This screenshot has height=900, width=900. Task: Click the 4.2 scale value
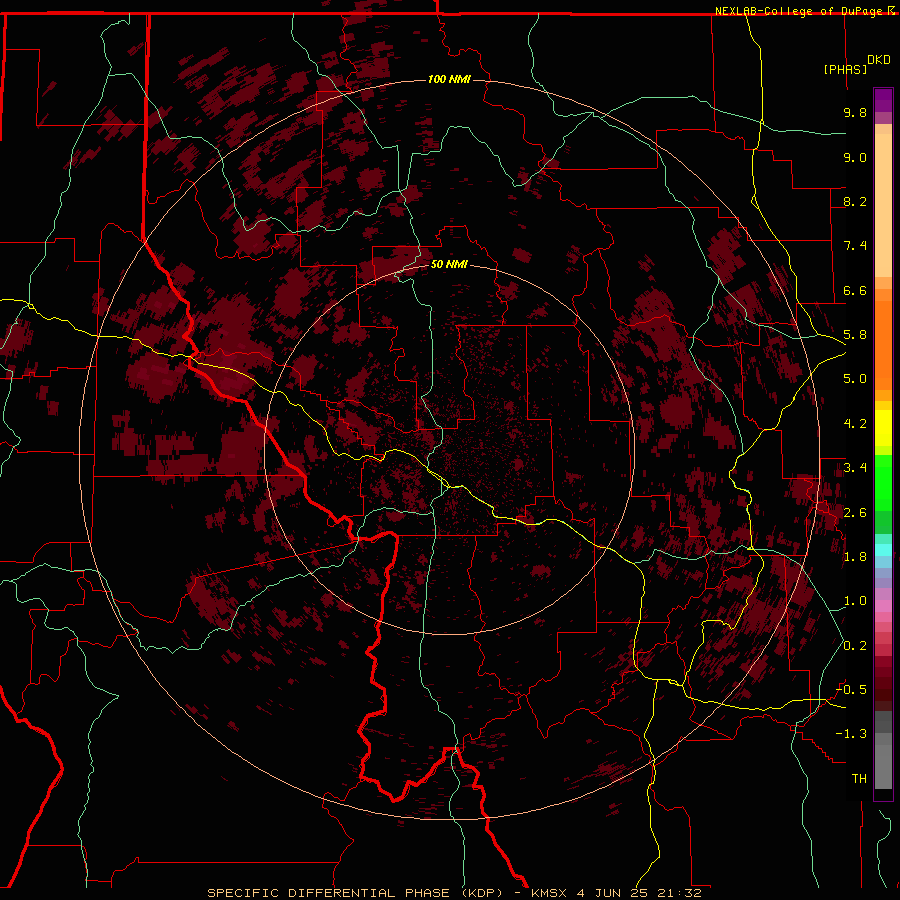tap(855, 424)
